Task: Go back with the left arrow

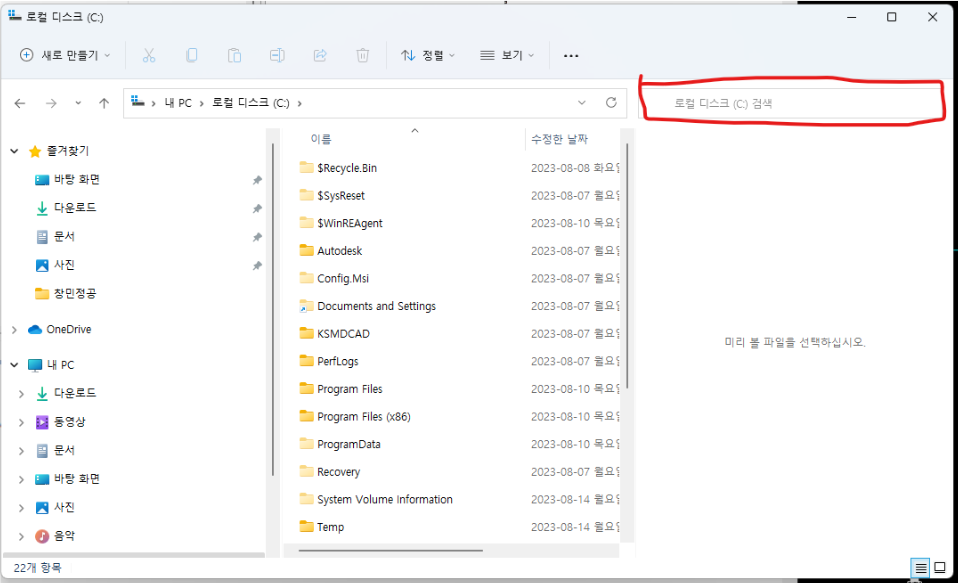Action: click(20, 103)
